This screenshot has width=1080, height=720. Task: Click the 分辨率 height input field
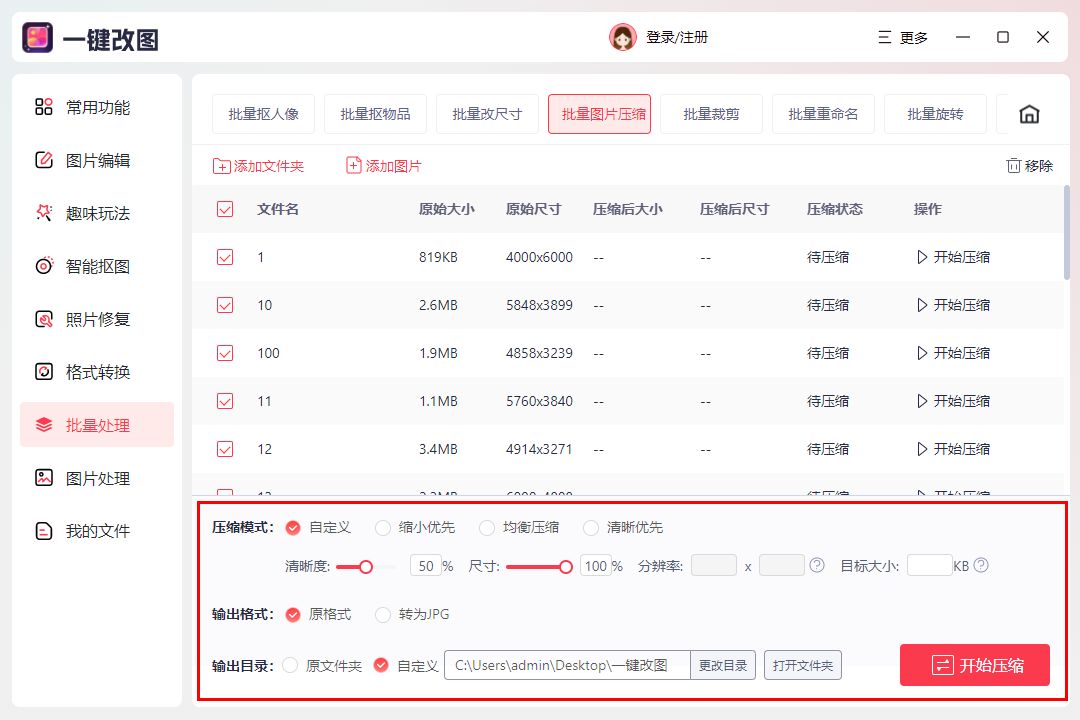781,566
